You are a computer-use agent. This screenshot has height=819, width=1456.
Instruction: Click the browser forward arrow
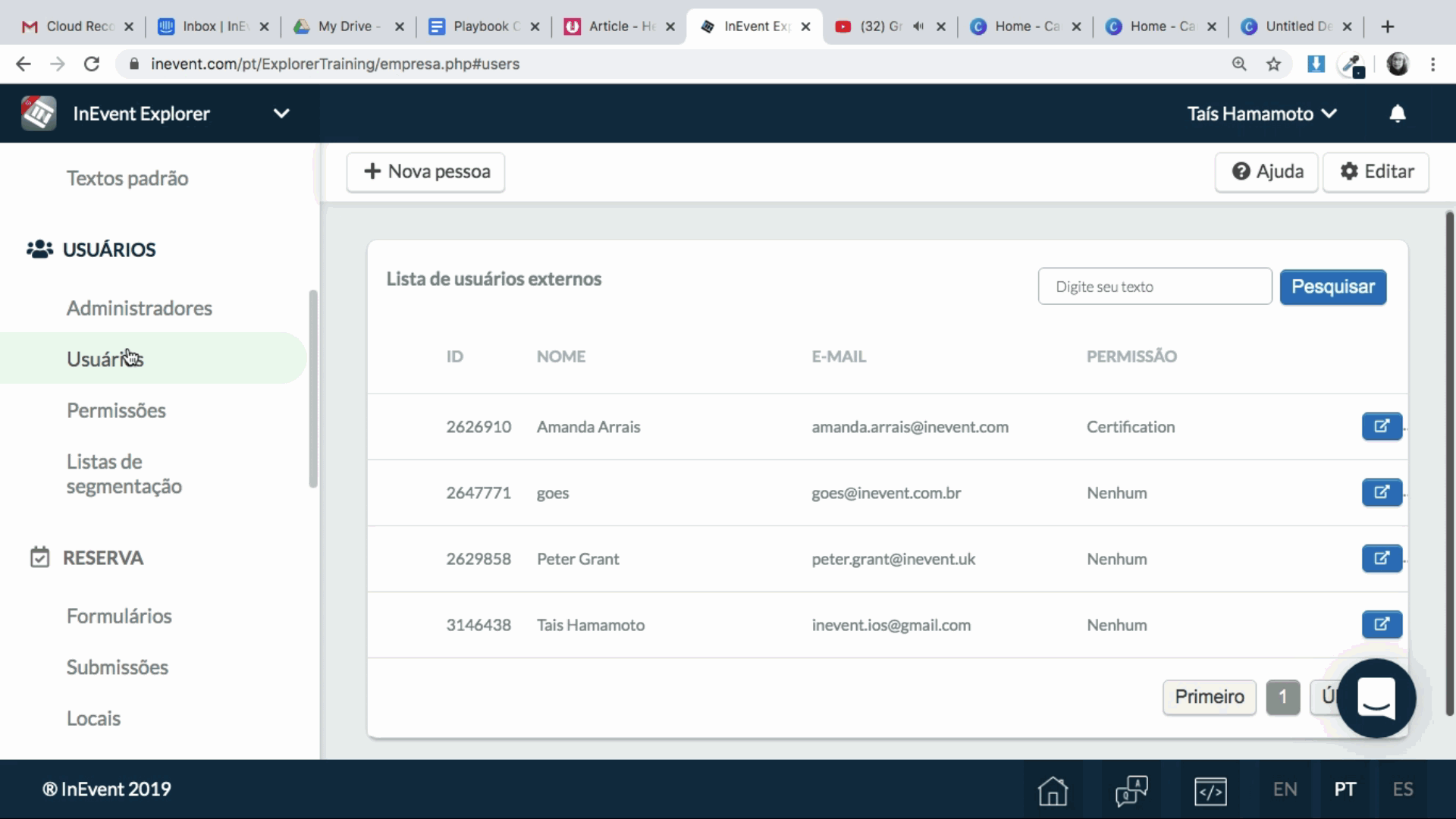[58, 64]
